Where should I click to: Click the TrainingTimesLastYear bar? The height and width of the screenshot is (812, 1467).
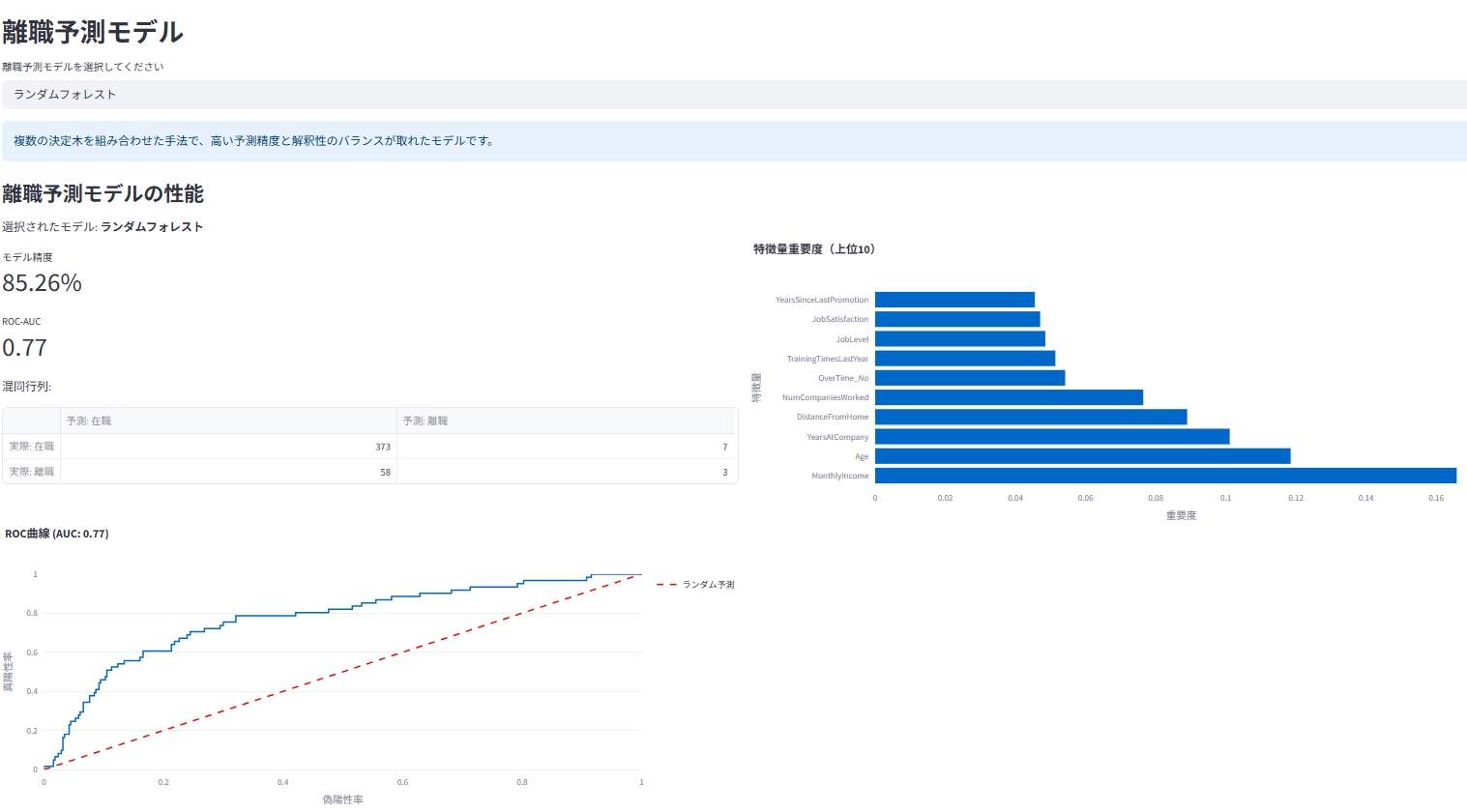click(x=965, y=359)
